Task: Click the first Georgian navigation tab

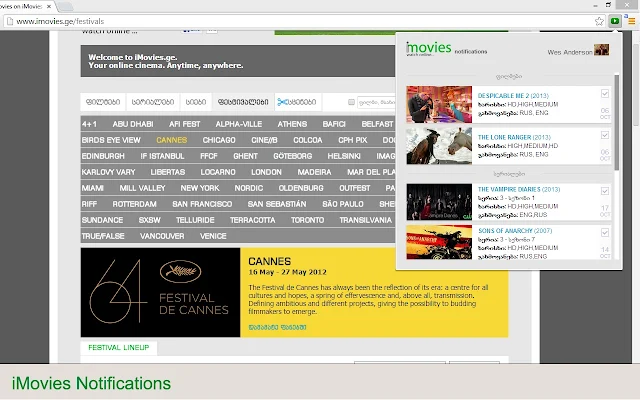Action: coord(103,102)
